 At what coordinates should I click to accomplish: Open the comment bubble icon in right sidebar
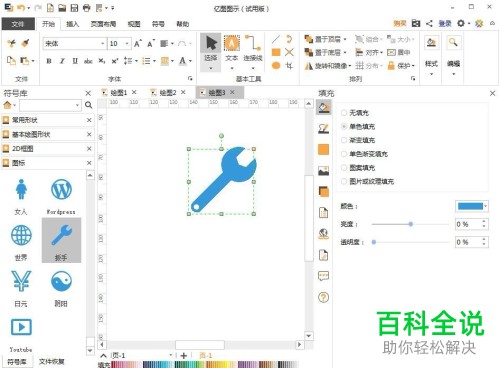(323, 276)
